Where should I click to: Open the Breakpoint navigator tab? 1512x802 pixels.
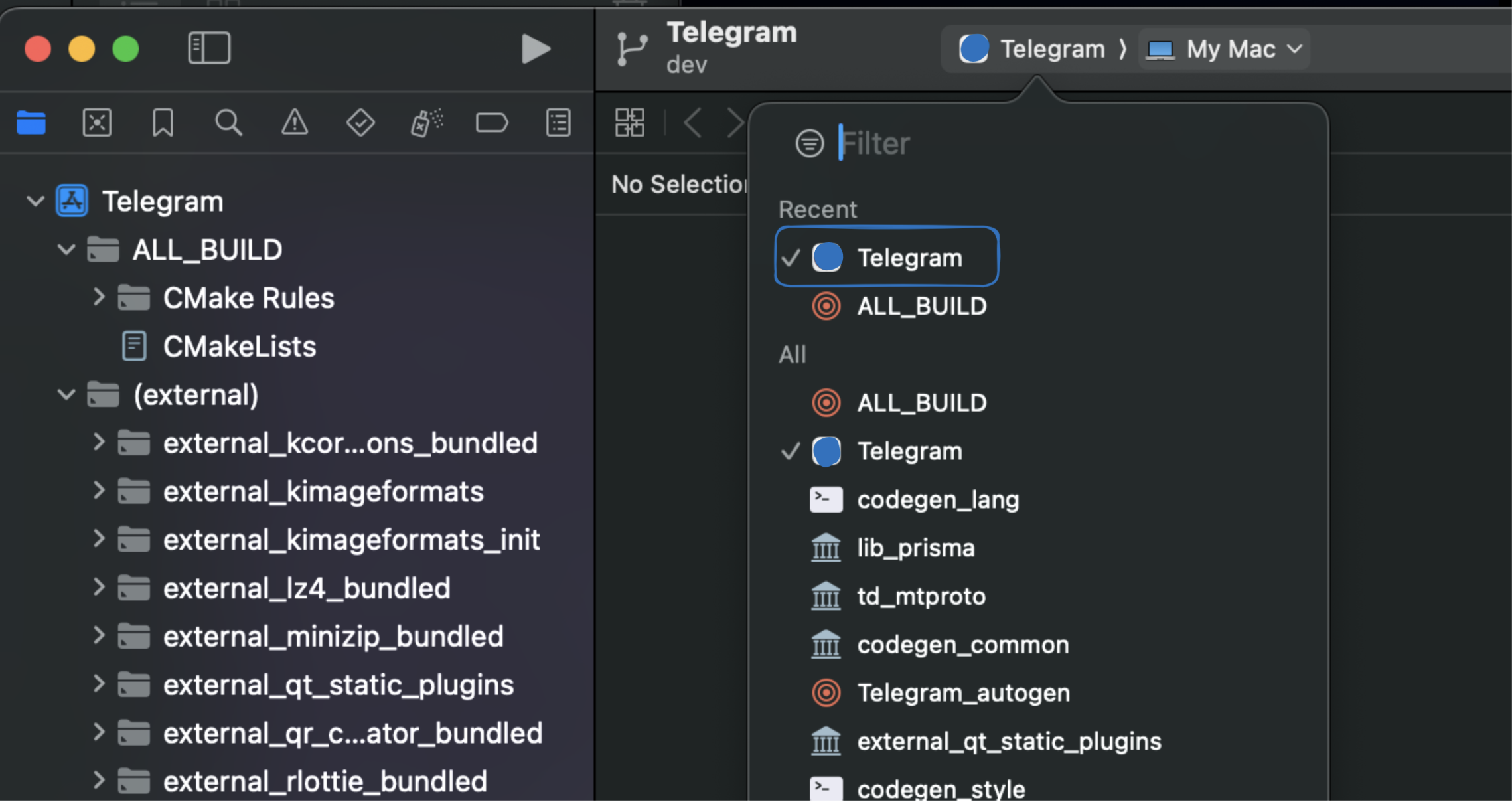(x=492, y=123)
